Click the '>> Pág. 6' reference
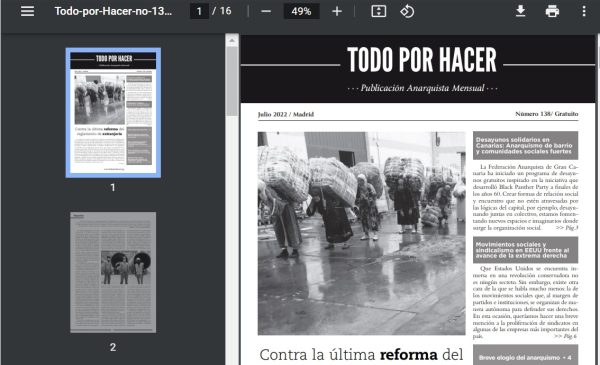This screenshot has width=600, height=365. pos(565,336)
